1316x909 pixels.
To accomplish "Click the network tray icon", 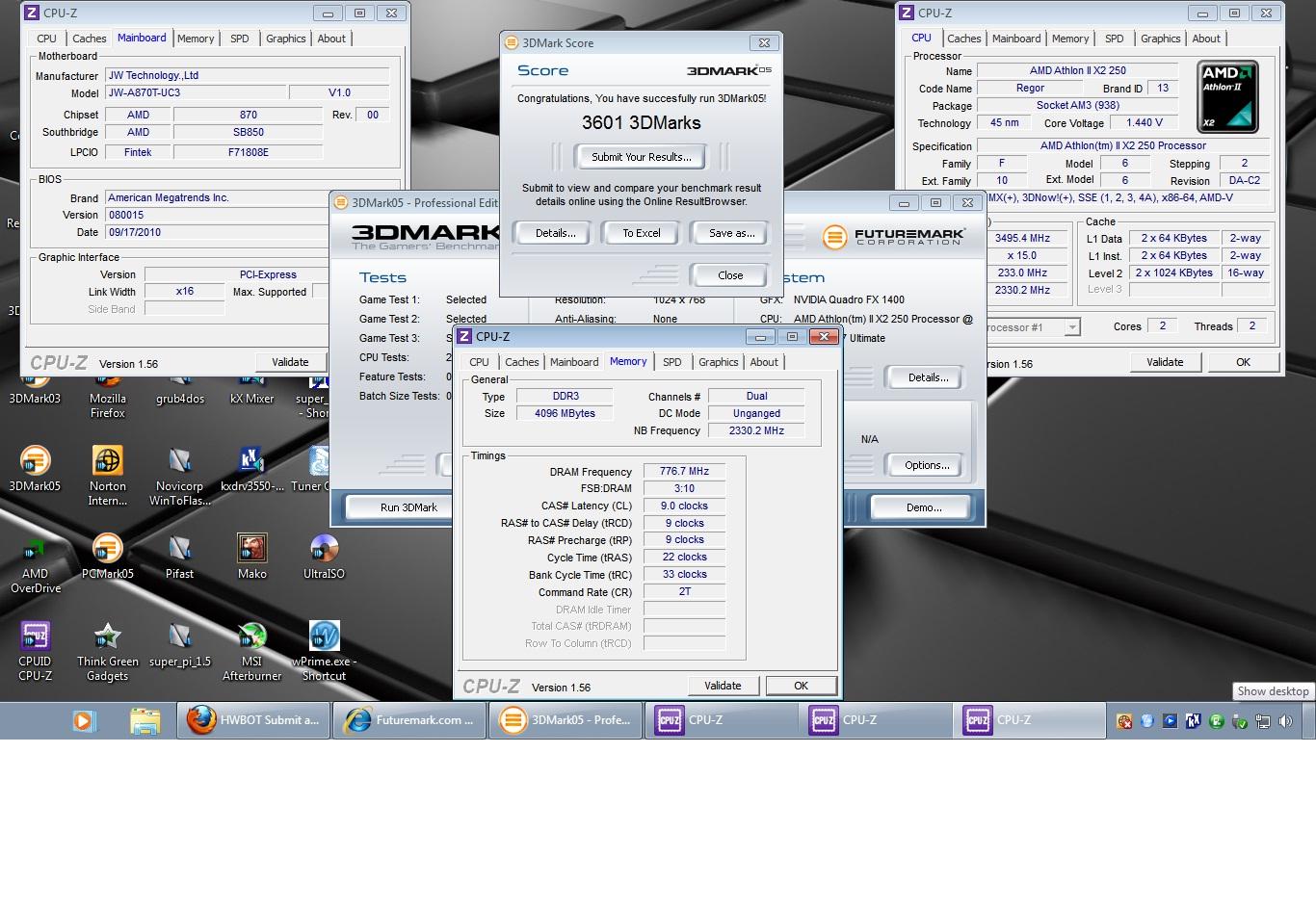I will [1262, 720].
